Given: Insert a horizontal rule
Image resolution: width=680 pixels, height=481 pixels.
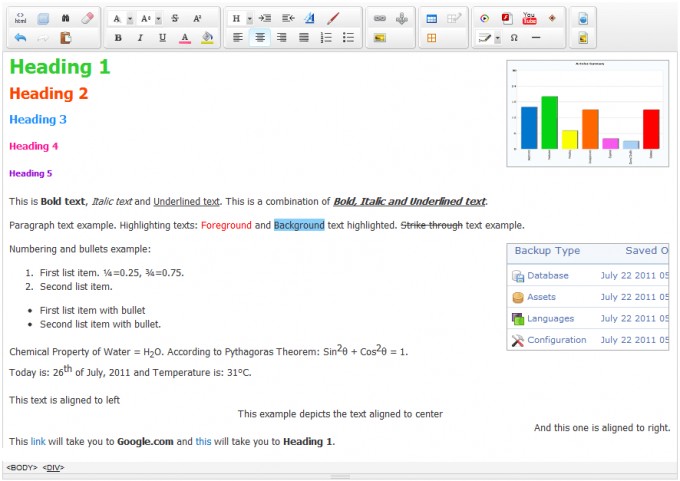Looking at the screenshot, I should click(x=536, y=38).
